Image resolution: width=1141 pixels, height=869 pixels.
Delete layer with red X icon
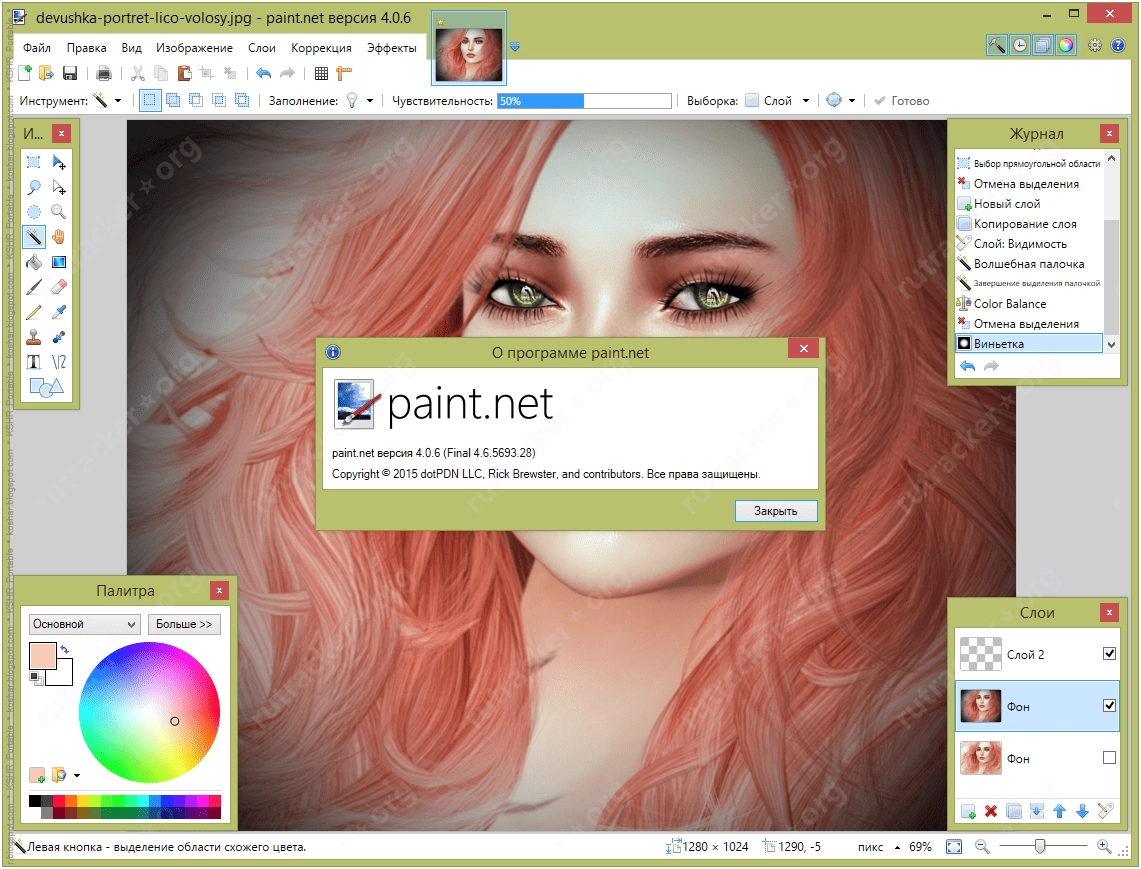pyautogui.click(x=990, y=811)
